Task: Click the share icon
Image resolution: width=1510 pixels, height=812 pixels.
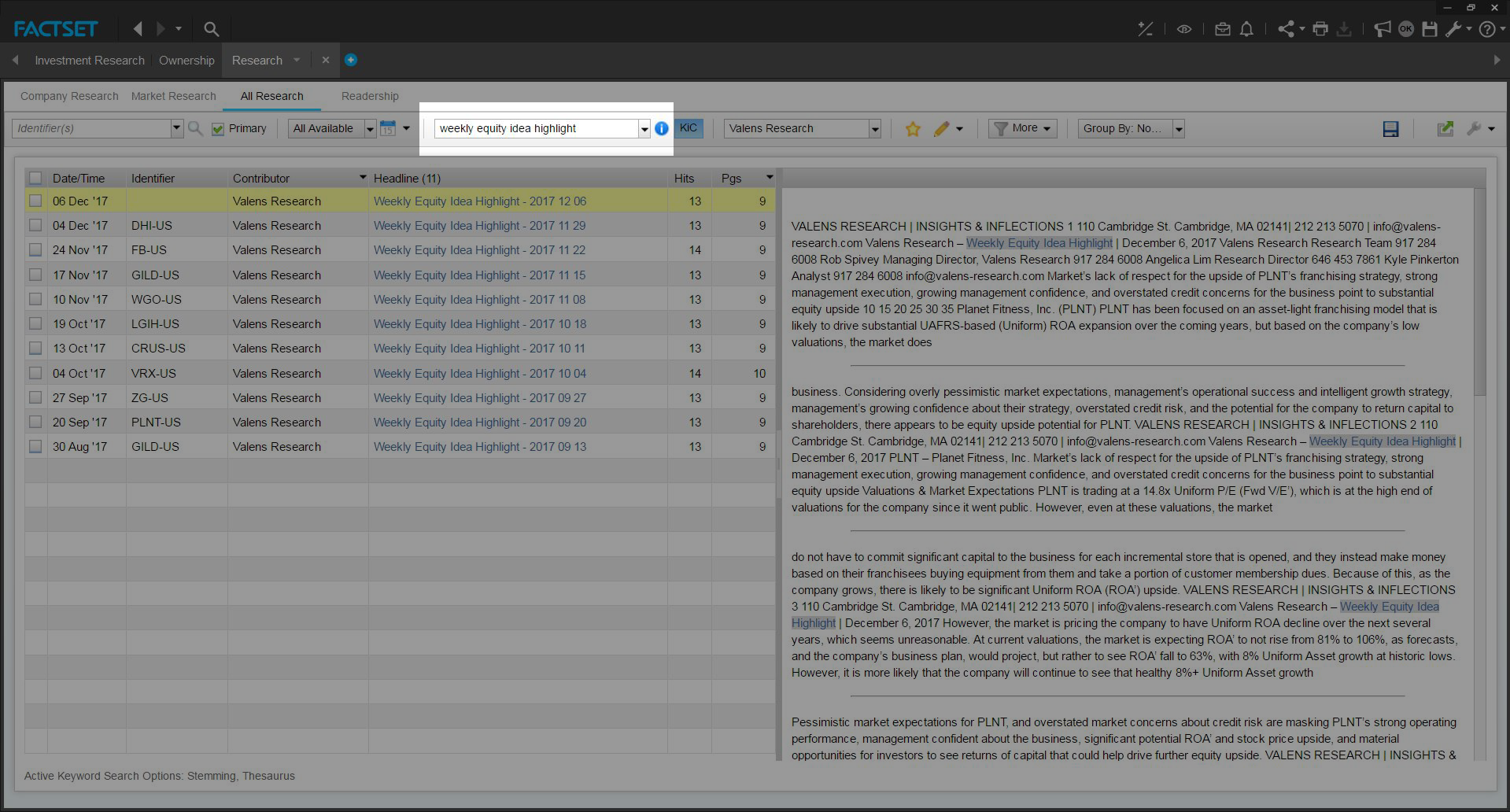Action: [1287, 29]
